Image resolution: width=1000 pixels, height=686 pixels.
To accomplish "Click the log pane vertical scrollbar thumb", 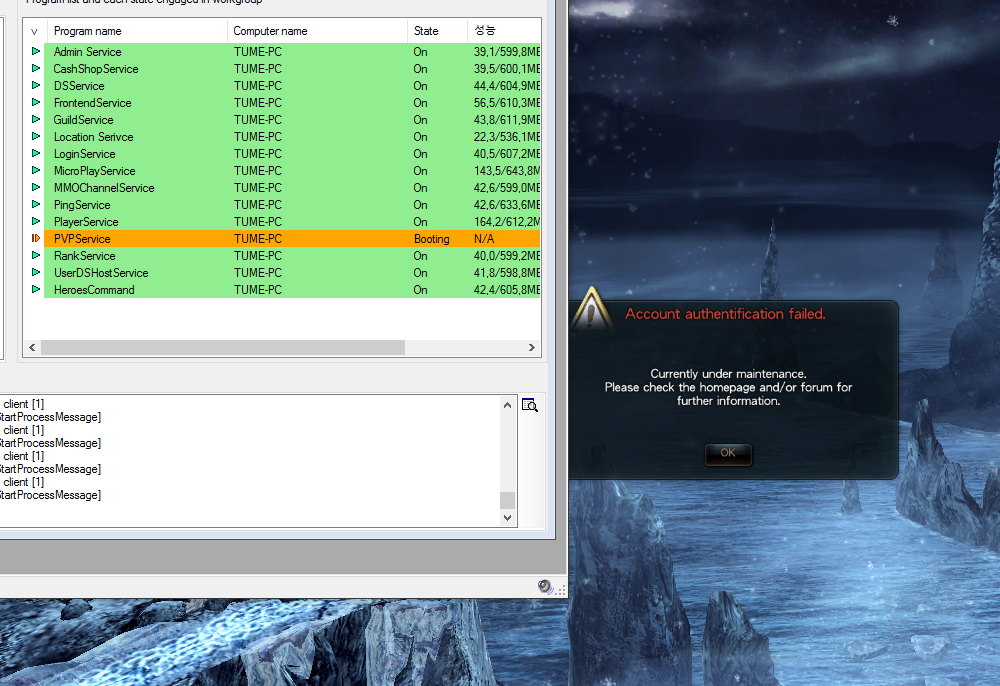I will (508, 500).
